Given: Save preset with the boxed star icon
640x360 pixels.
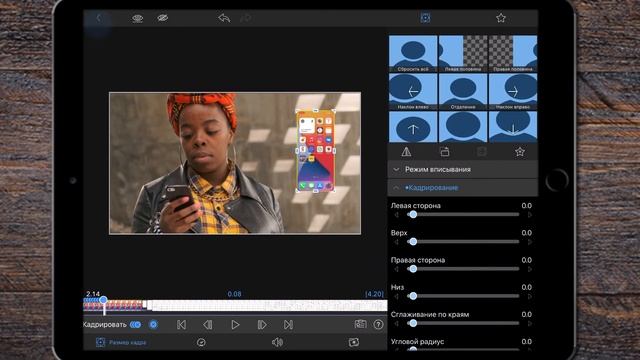Looking at the screenshot, I should click(x=520, y=152).
